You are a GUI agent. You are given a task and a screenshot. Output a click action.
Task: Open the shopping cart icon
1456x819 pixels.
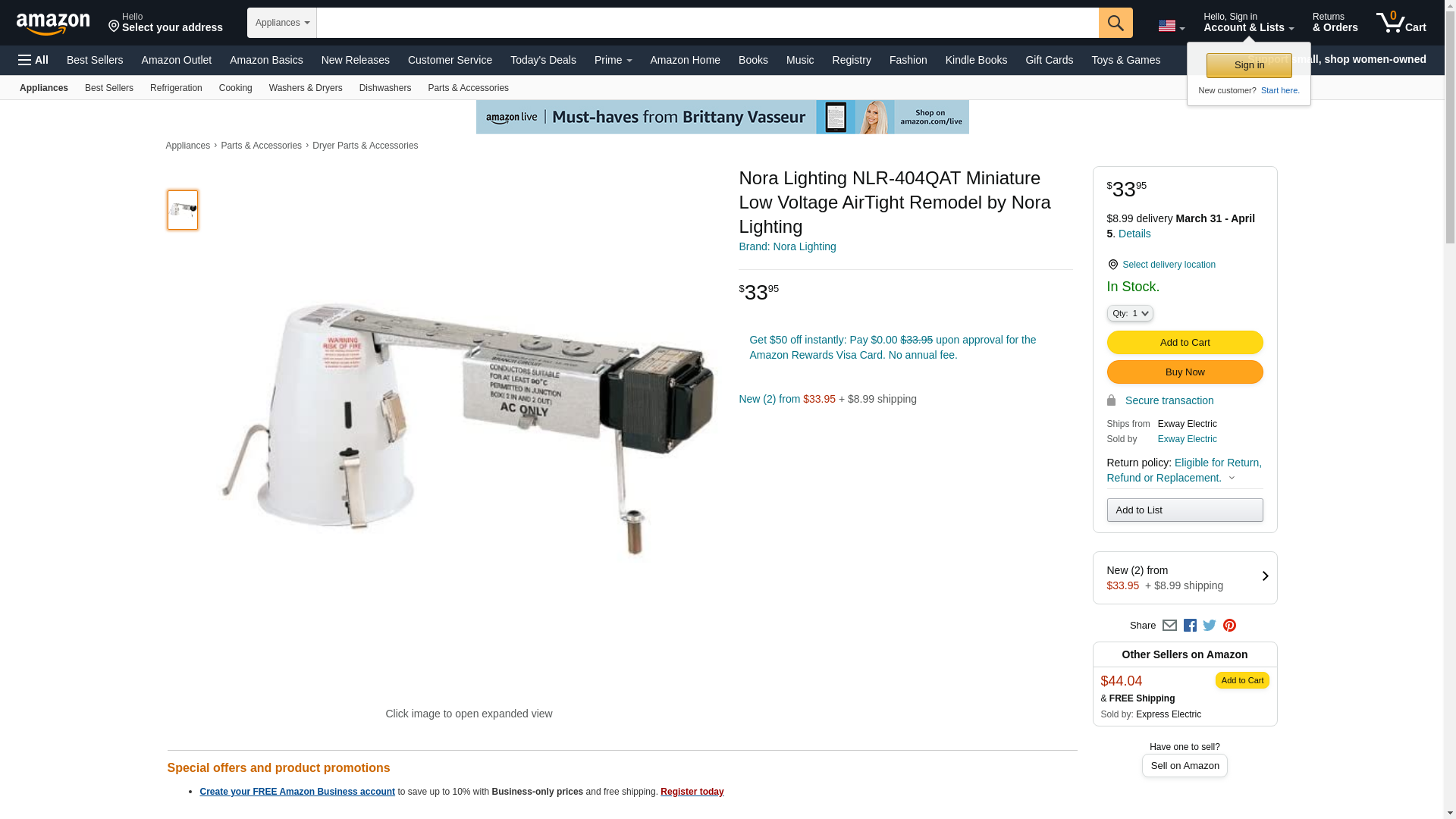coord(1401,23)
